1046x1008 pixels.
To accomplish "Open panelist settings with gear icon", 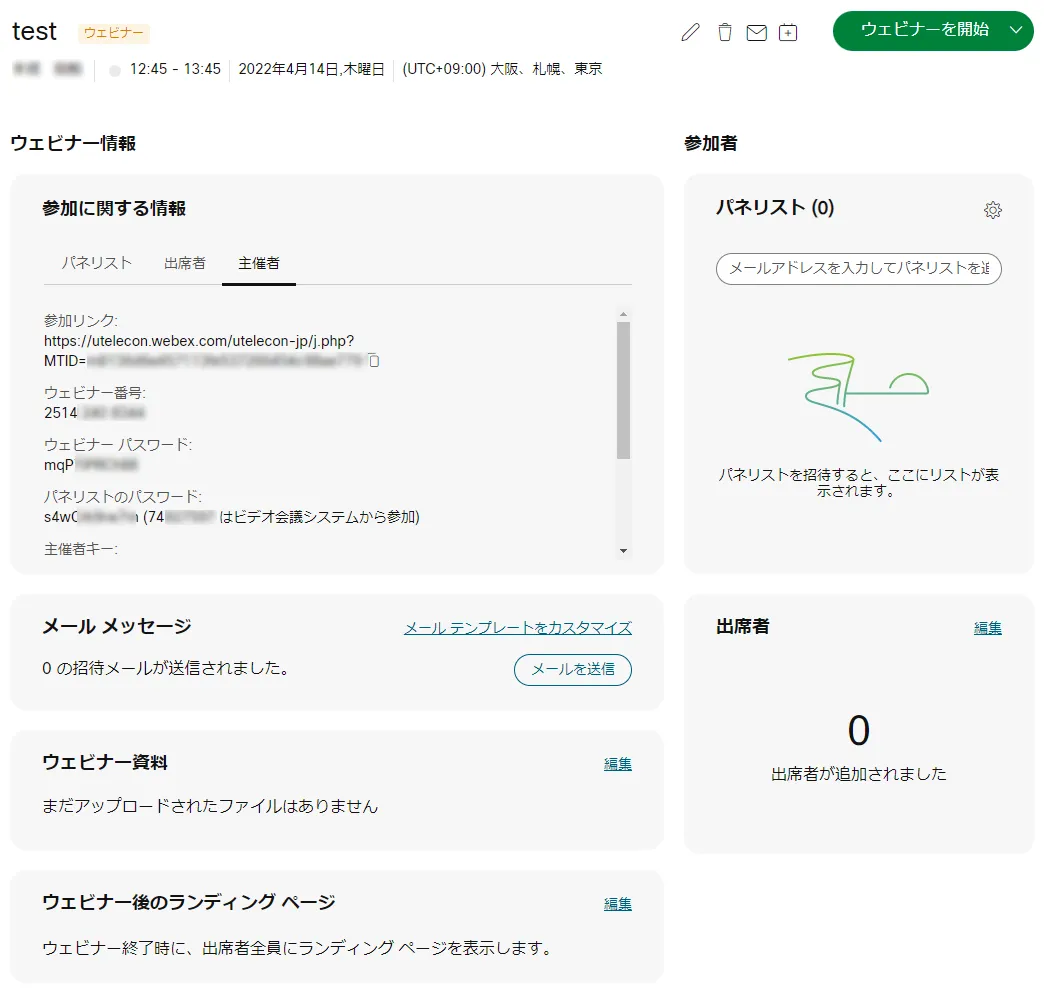I will coord(992,210).
